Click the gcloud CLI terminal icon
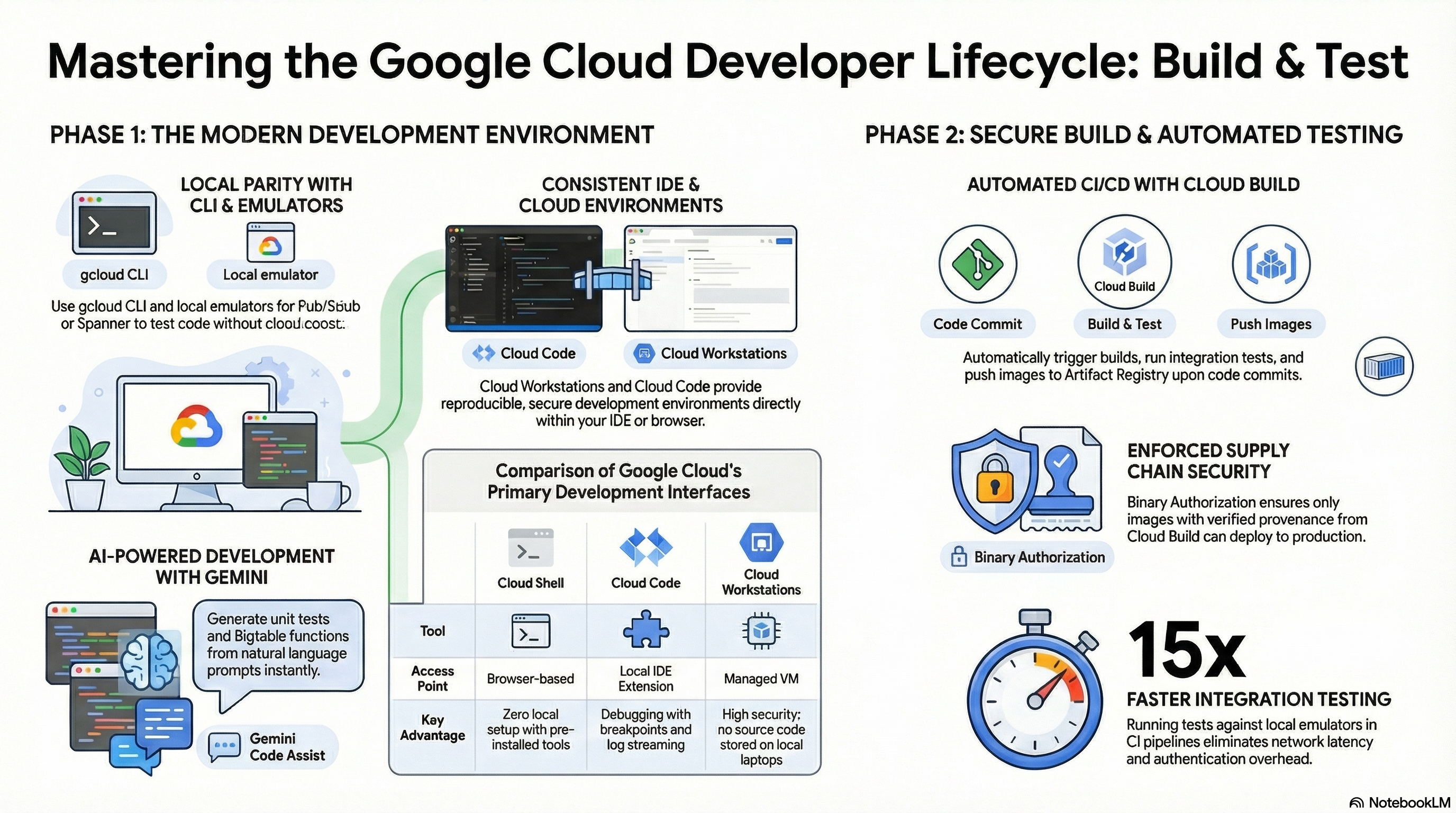Viewport: 1456px width, 813px height. [x=114, y=222]
